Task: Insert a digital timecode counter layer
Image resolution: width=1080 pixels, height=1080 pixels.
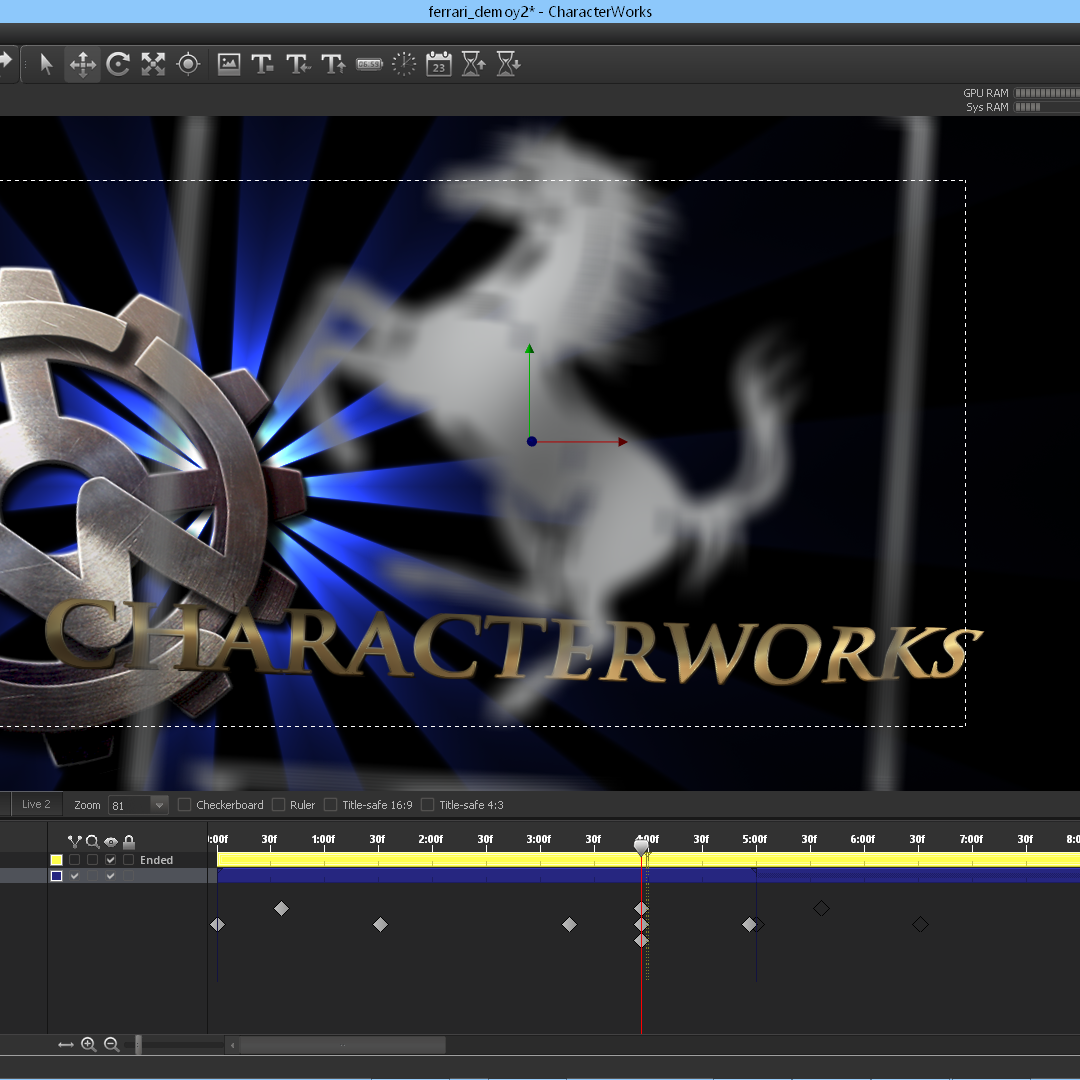Action: coord(369,64)
